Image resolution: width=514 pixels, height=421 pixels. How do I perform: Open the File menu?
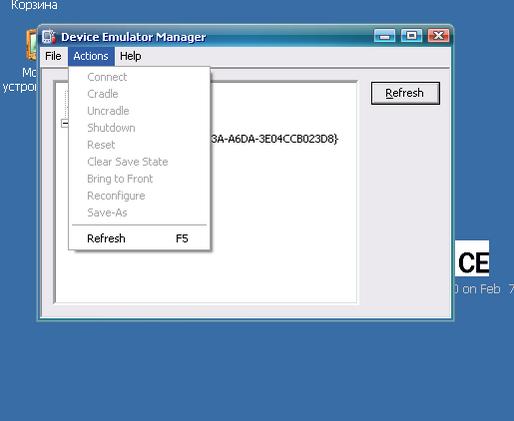coord(53,56)
